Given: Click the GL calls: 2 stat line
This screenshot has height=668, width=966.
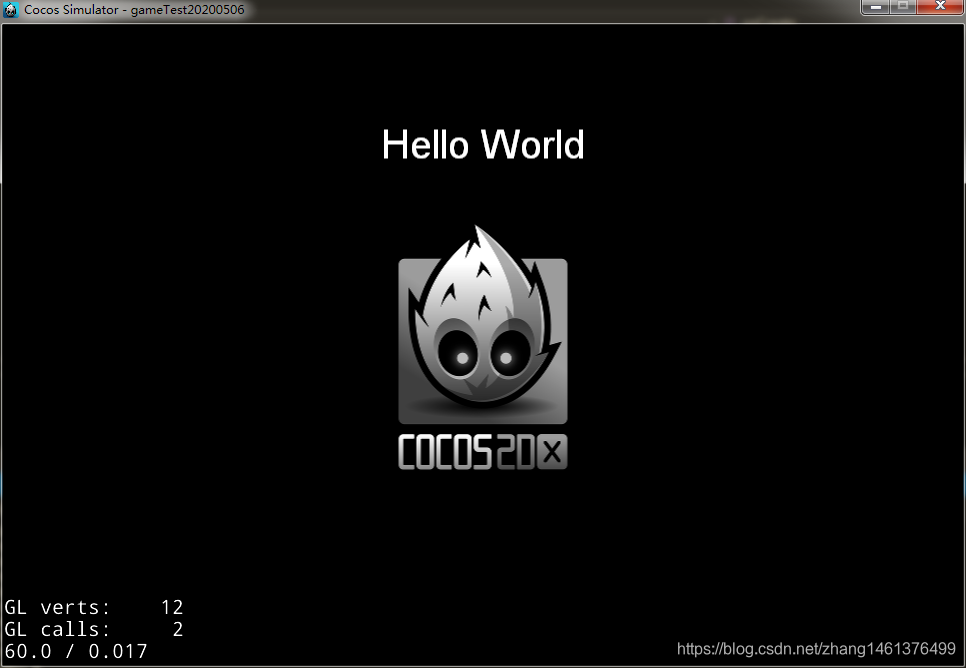Looking at the screenshot, I should (x=94, y=629).
